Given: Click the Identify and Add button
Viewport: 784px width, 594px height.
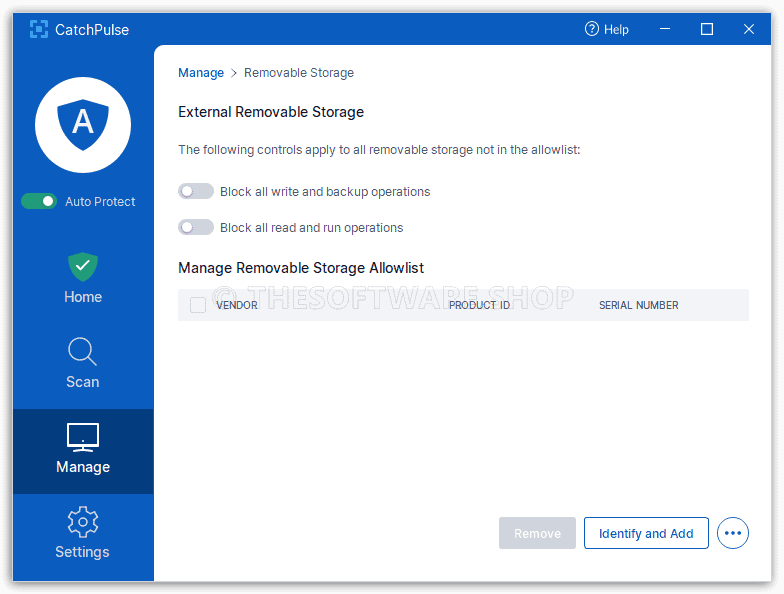Looking at the screenshot, I should click(646, 533).
